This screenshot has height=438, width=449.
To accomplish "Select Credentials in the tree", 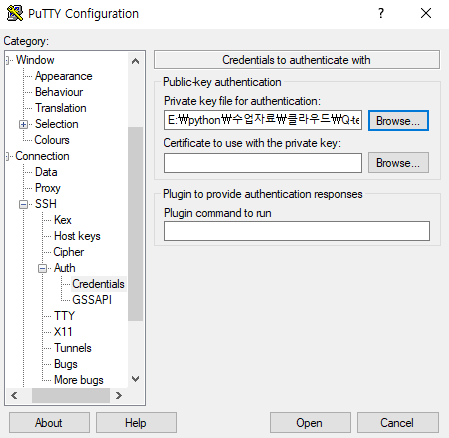I will pyautogui.click(x=98, y=284).
